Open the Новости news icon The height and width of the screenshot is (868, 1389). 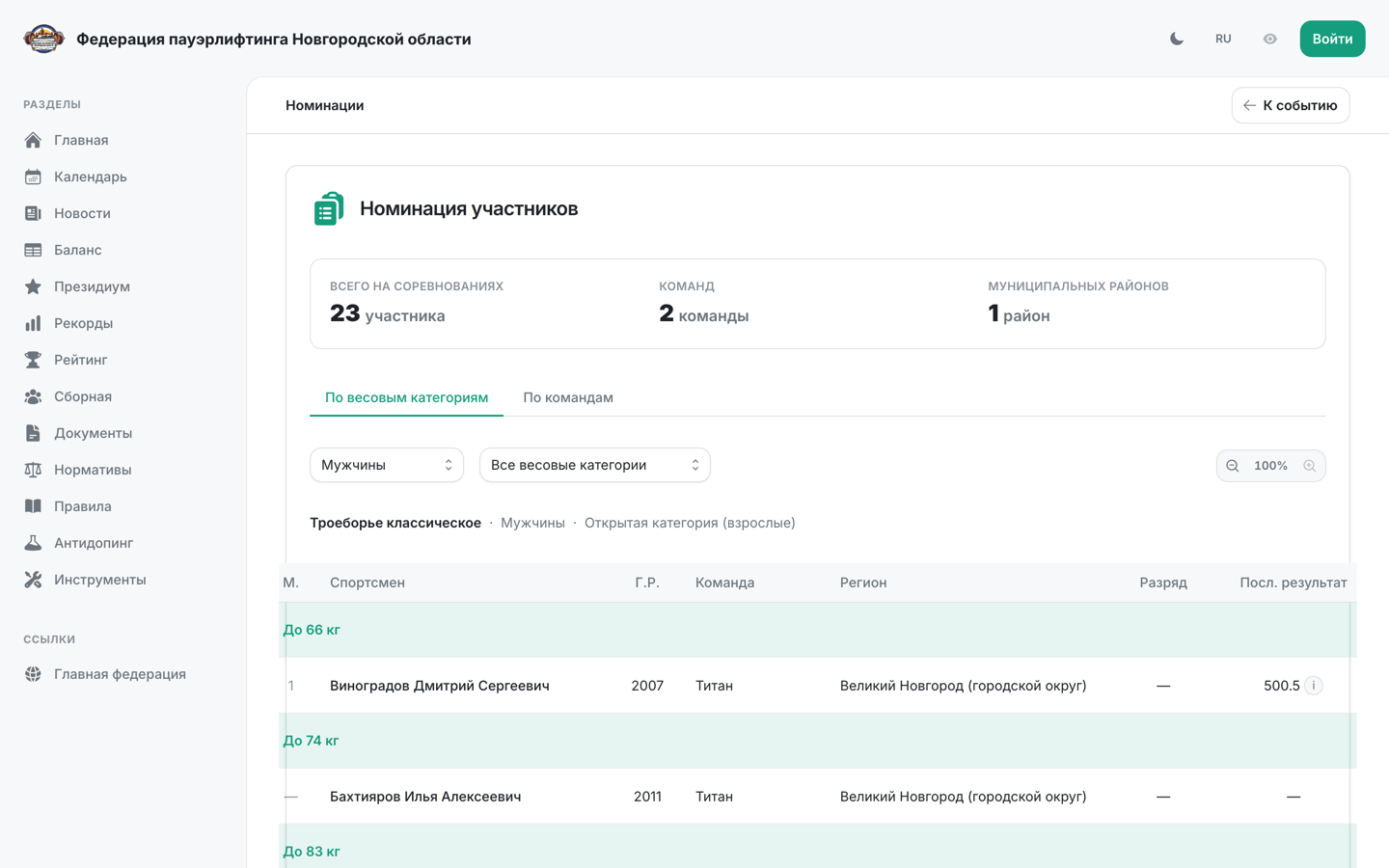point(33,213)
